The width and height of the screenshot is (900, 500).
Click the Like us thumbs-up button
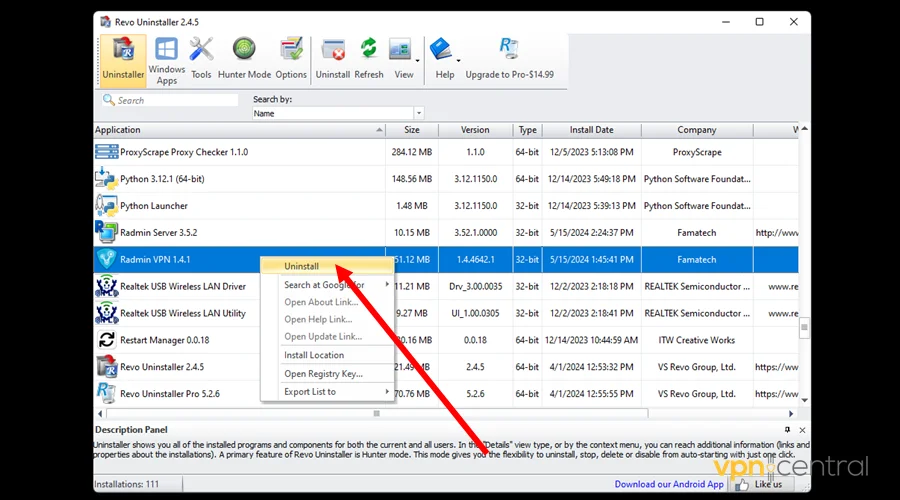[760, 485]
